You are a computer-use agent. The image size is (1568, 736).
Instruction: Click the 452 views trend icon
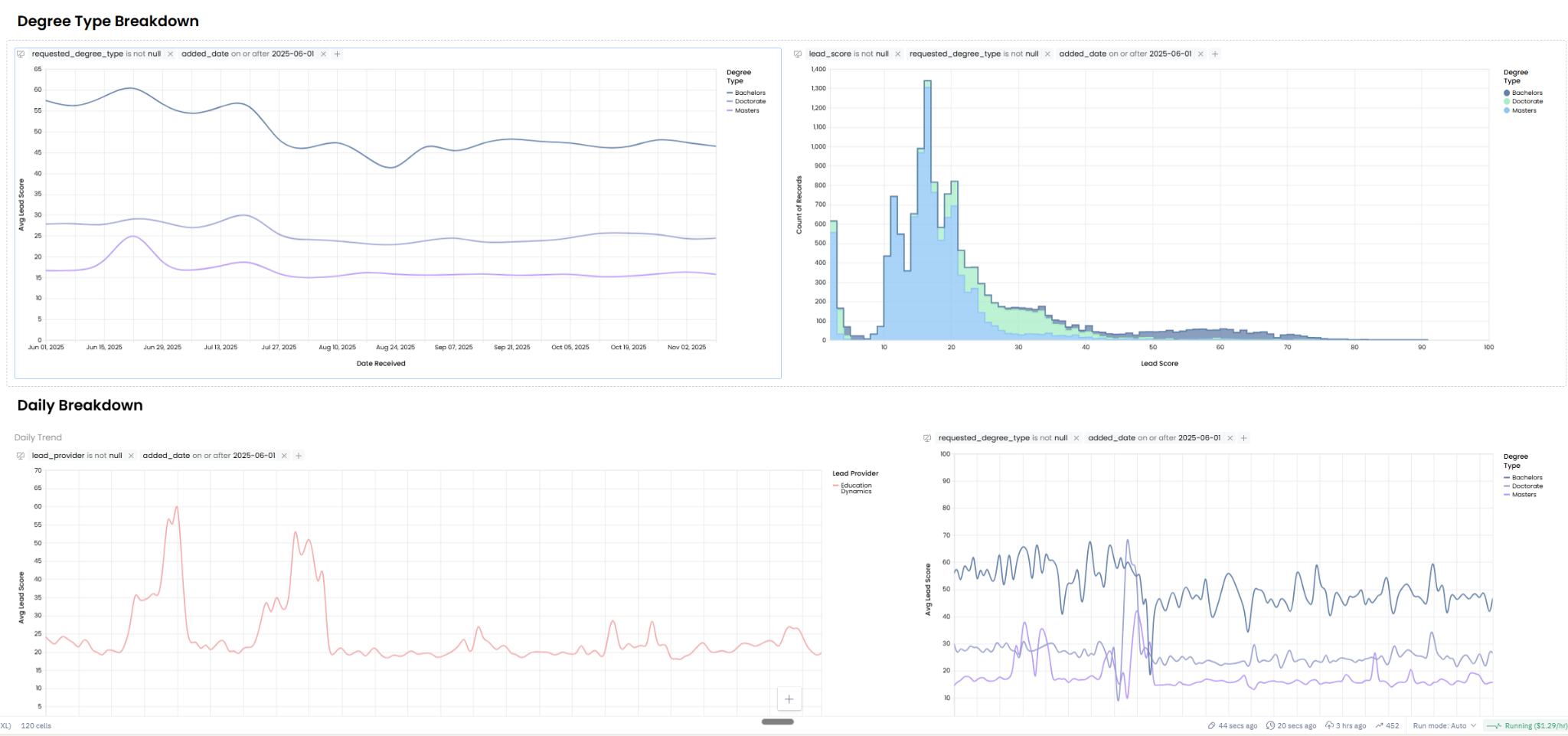pos(1379,726)
